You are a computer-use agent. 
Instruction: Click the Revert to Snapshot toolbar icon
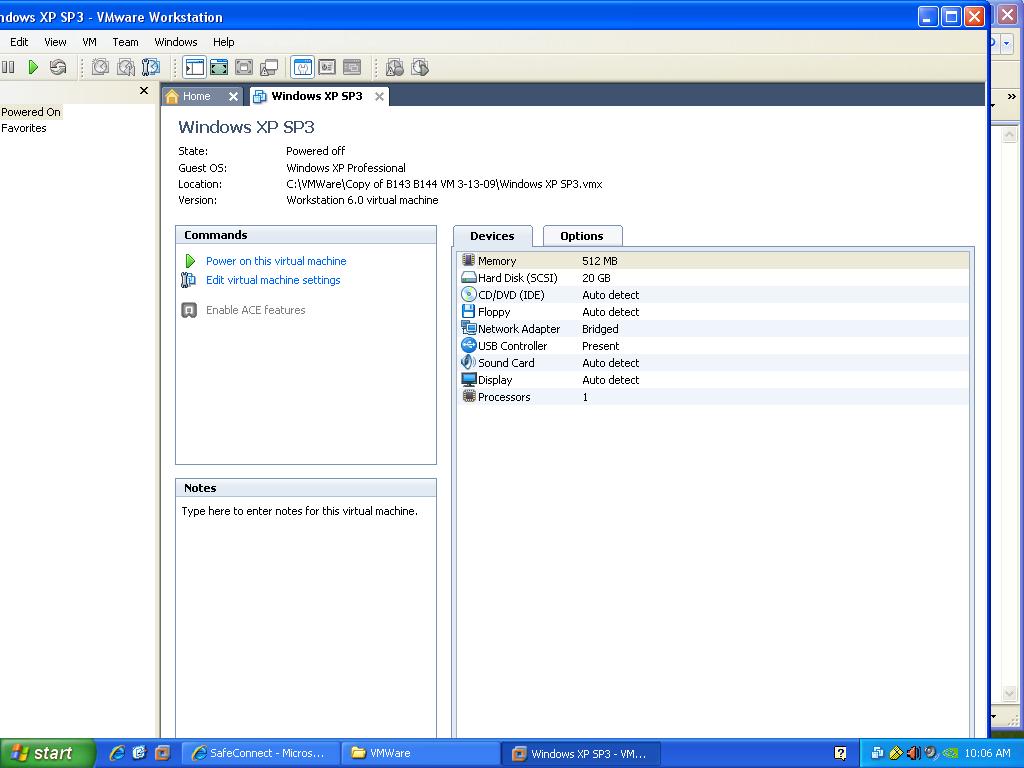125,67
